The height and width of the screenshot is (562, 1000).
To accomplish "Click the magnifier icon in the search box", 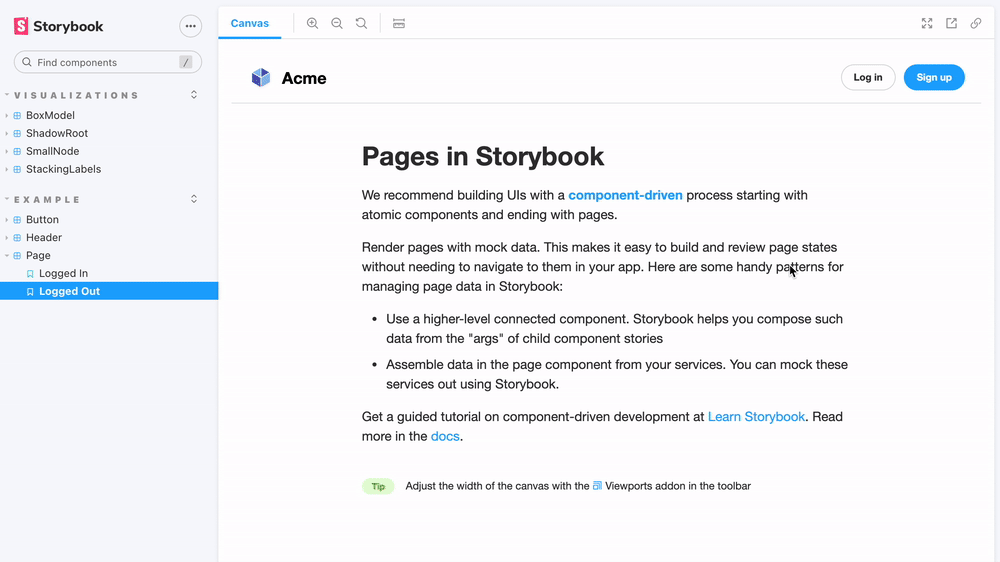I will pos(27,62).
